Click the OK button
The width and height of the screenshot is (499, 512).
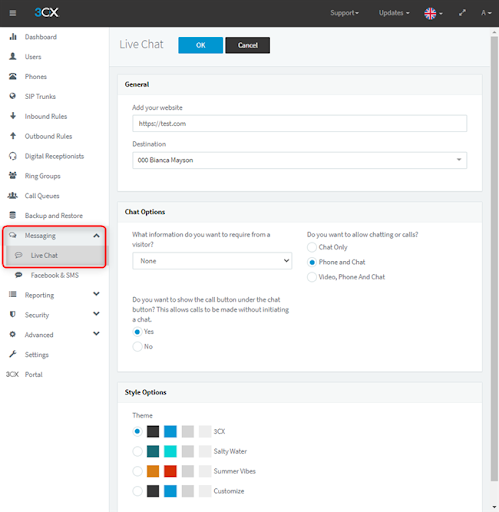(x=201, y=45)
